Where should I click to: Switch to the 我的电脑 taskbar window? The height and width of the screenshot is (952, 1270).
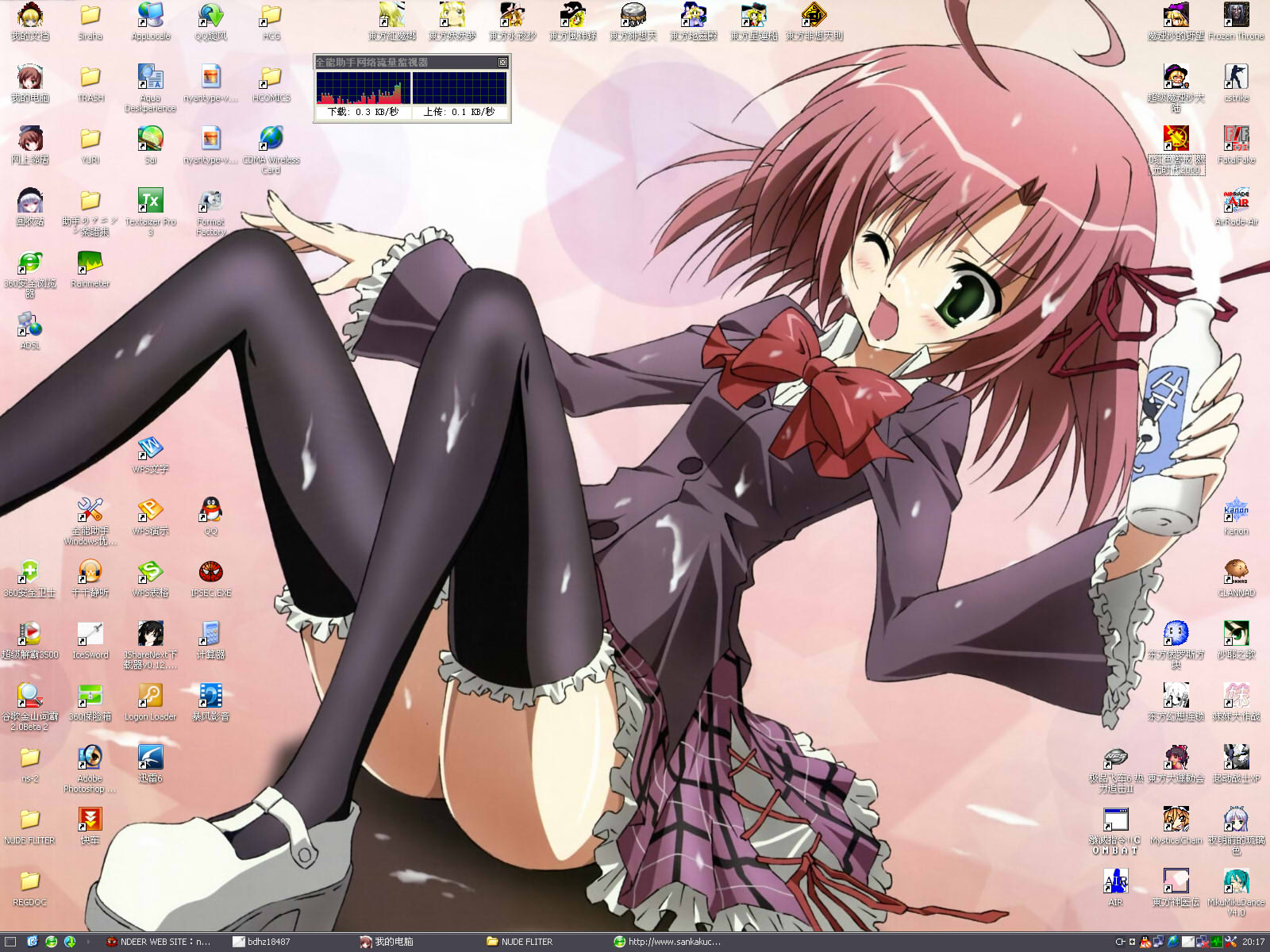click(389, 941)
